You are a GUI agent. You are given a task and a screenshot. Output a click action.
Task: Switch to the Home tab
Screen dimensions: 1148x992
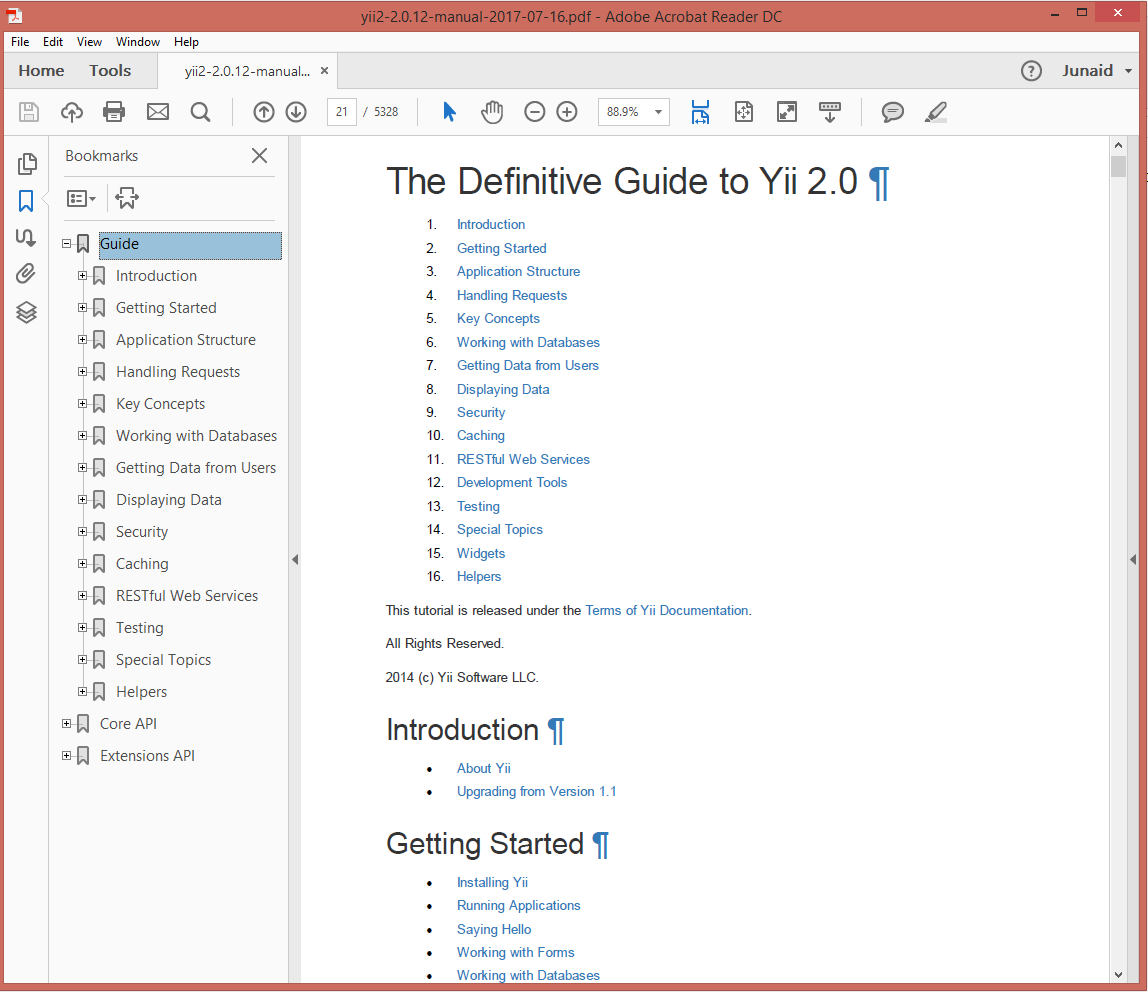click(x=41, y=71)
